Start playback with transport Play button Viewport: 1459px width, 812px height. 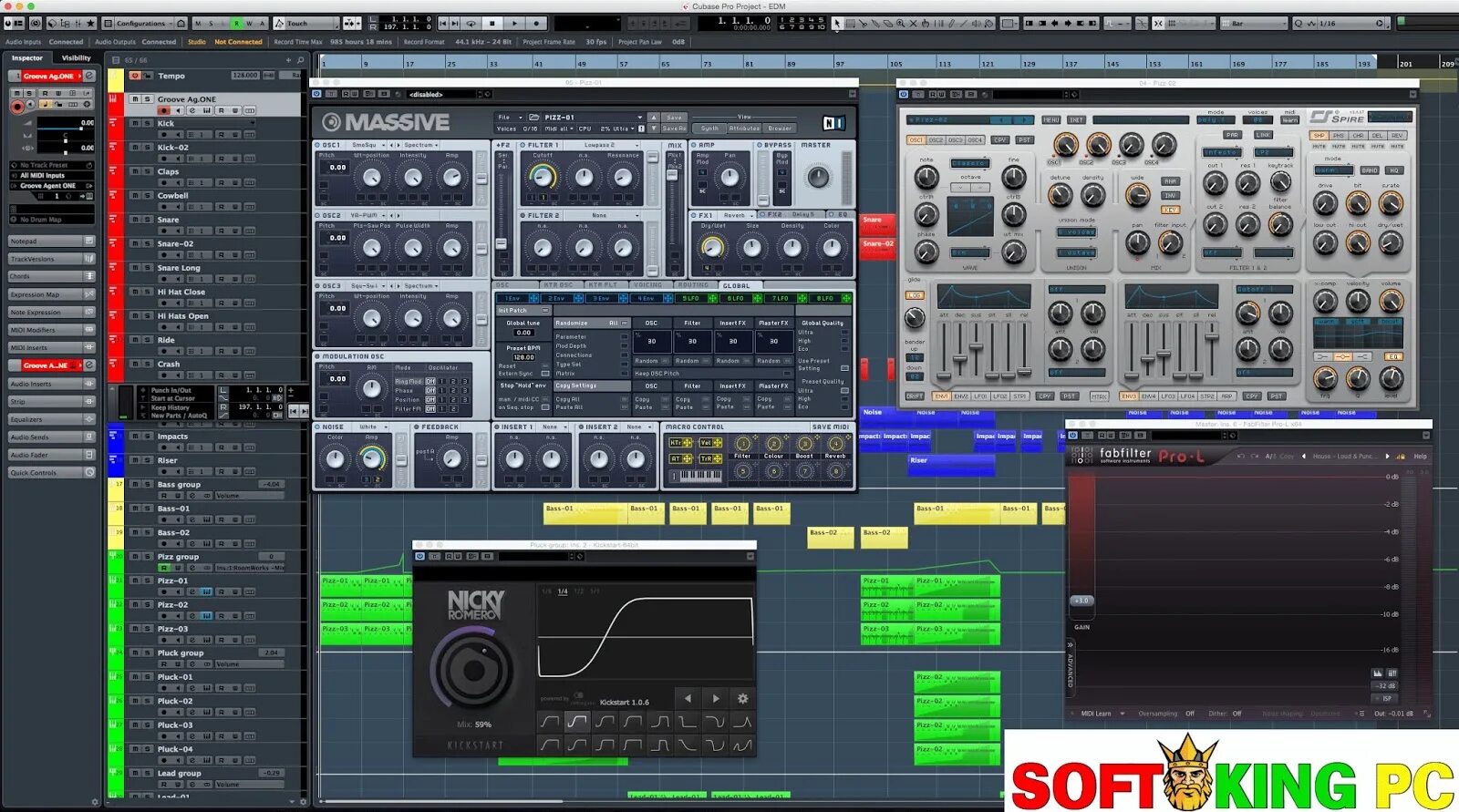tap(514, 23)
